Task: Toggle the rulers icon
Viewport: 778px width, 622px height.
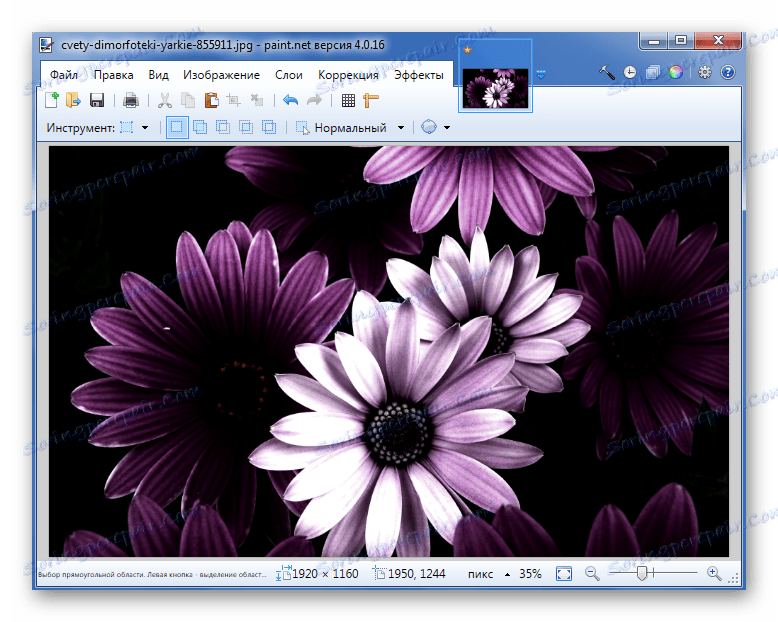Action: coord(371,100)
